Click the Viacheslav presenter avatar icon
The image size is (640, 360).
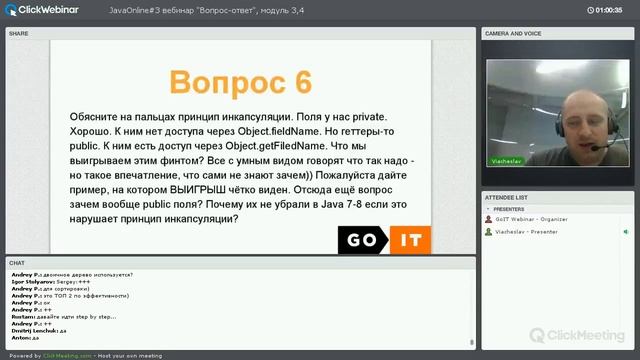coord(488,232)
